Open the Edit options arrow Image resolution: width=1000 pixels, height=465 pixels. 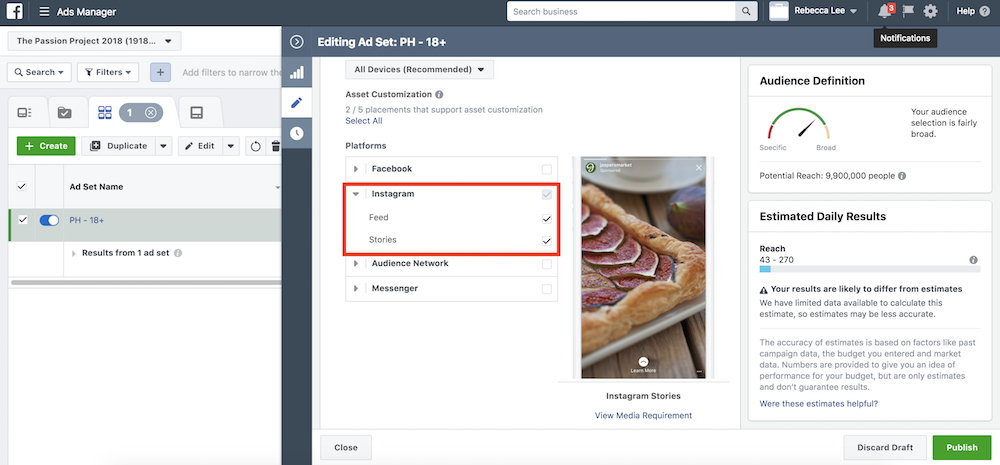[231, 146]
